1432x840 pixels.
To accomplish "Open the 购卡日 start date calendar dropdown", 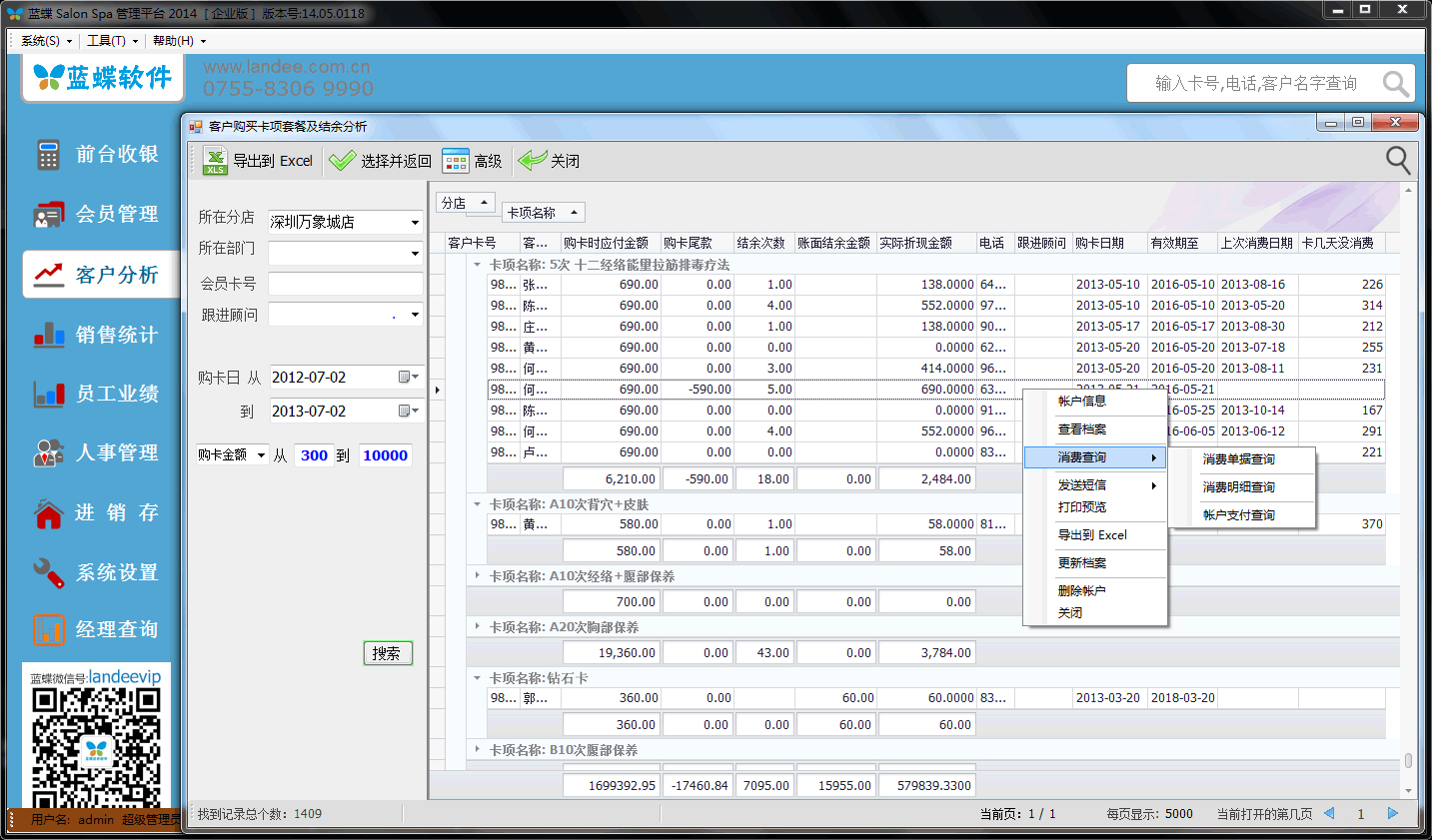I will pos(409,378).
